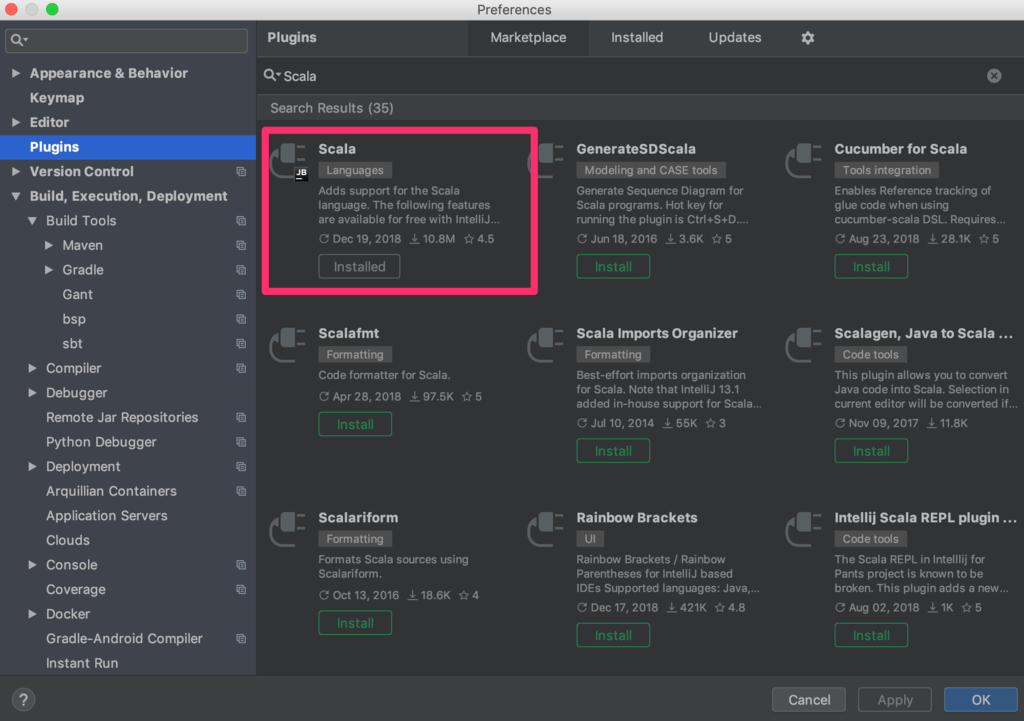Screen dimensions: 1024x721
Task: Expand the Compiler node
Action: (x=32, y=368)
